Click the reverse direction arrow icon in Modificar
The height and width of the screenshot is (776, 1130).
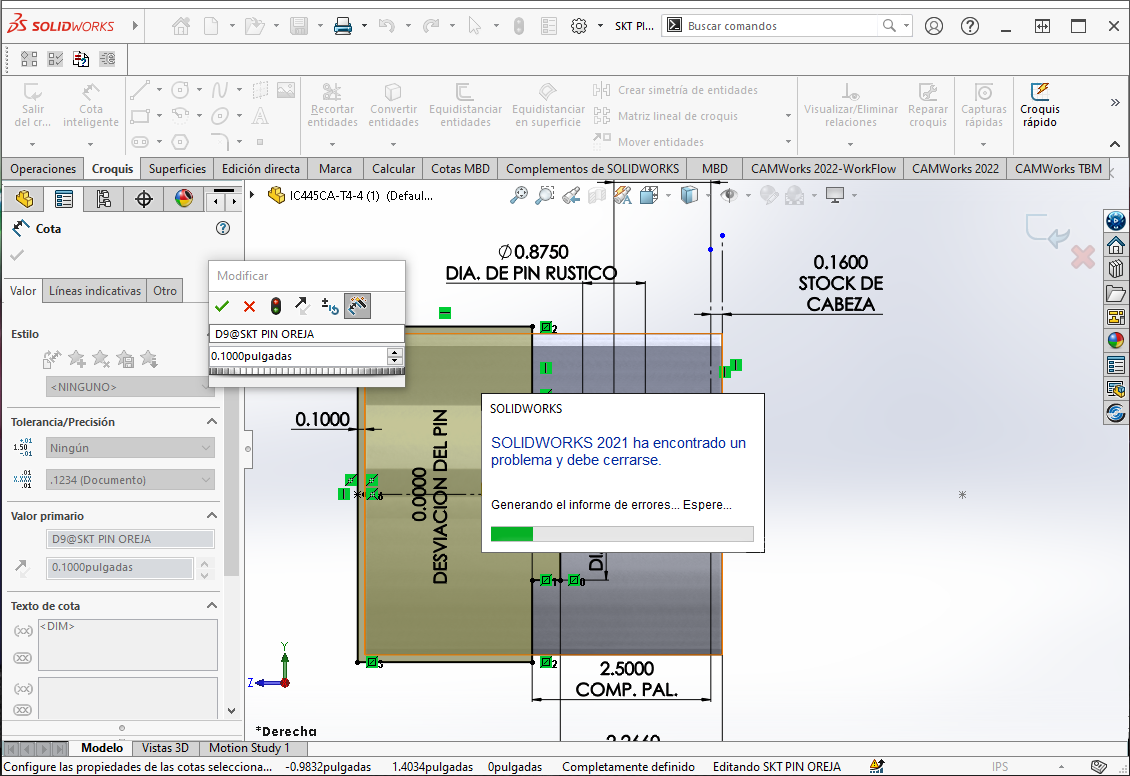[x=303, y=306]
